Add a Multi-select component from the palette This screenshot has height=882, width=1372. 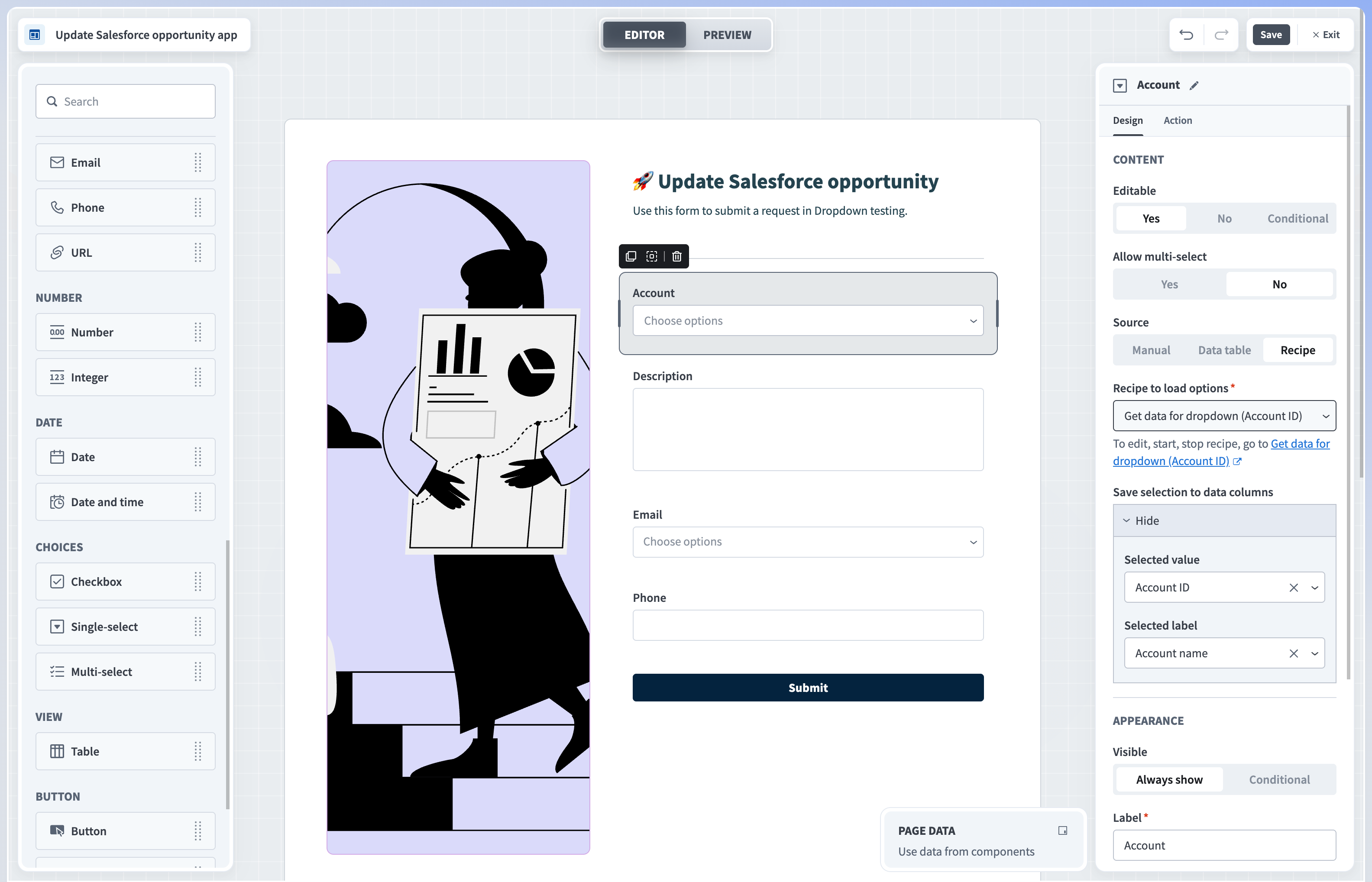(126, 672)
